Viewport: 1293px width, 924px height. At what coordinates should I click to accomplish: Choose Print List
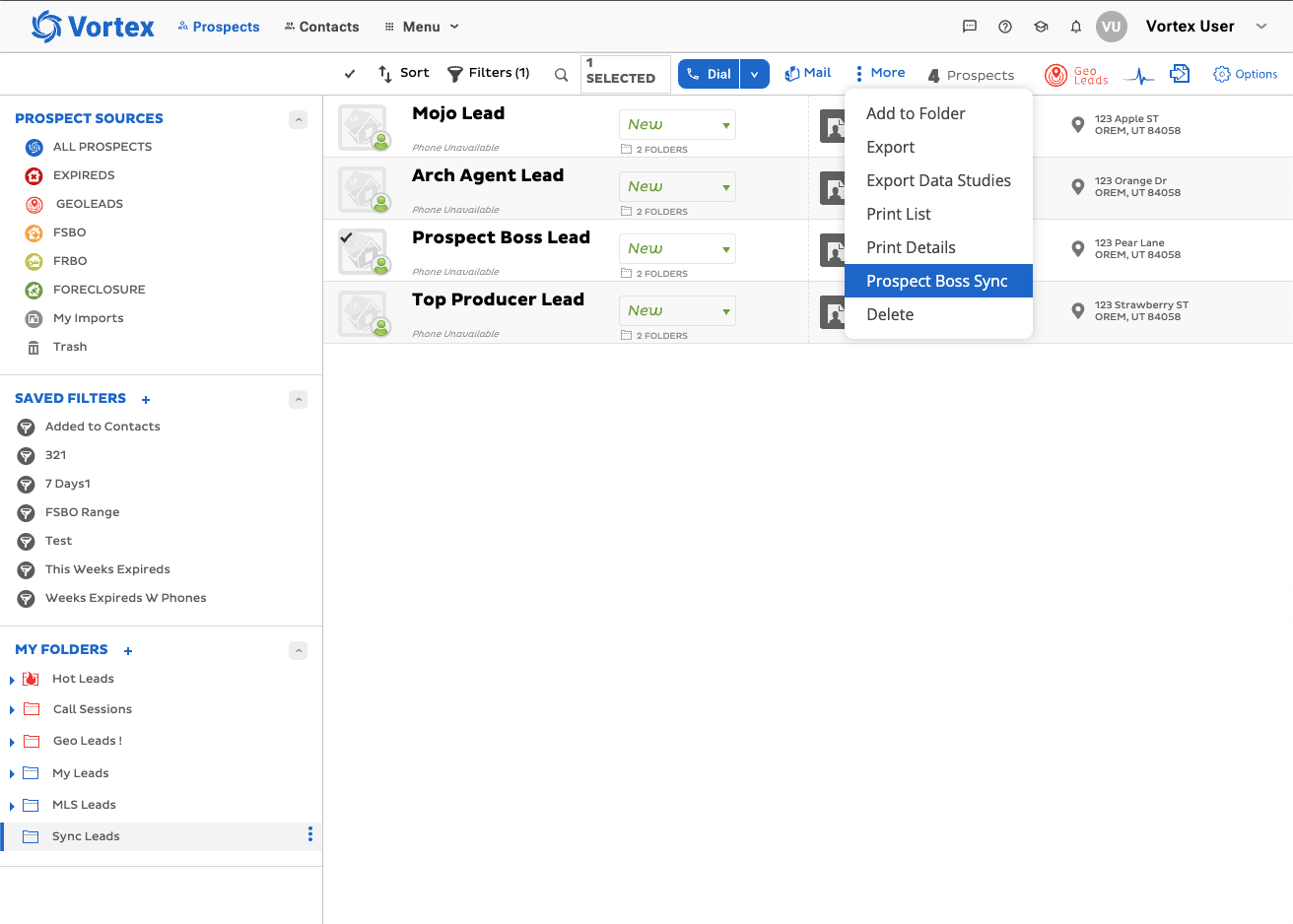(938, 214)
